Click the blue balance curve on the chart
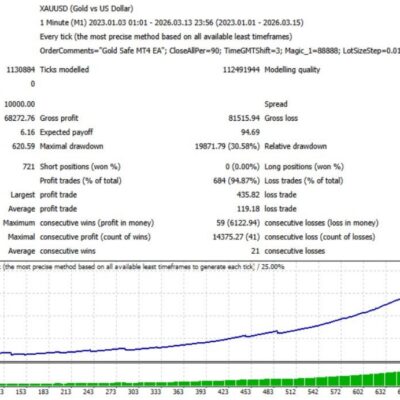Viewport: 400px width, 400px height. pyautogui.click(x=200, y=343)
